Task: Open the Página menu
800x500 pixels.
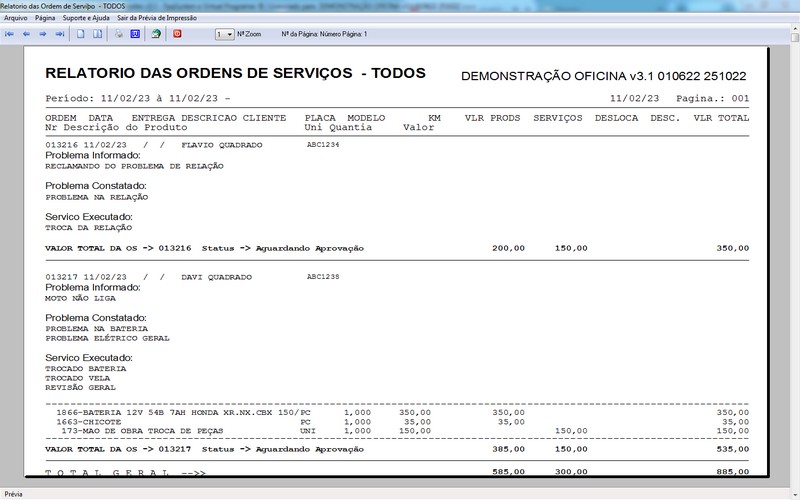Action: pos(45,18)
